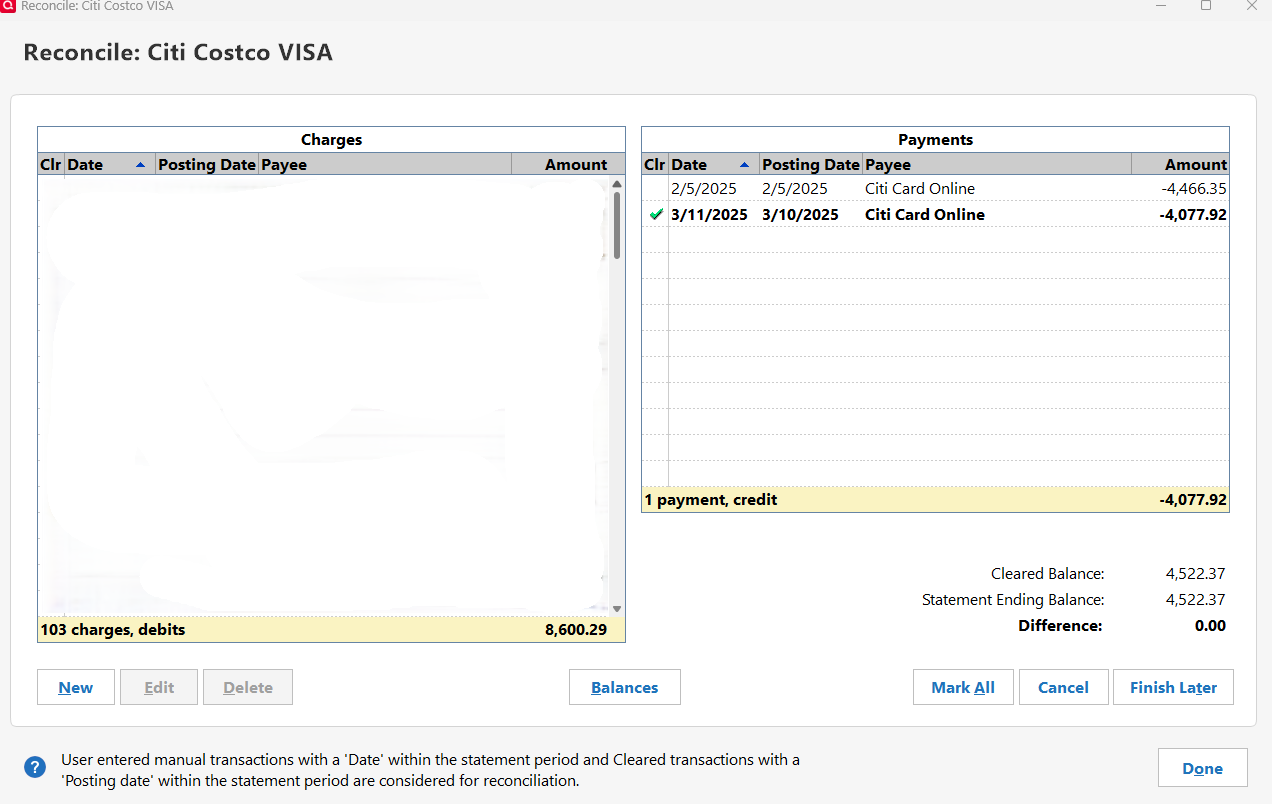Click the 8,600.29 charges total

pos(575,630)
